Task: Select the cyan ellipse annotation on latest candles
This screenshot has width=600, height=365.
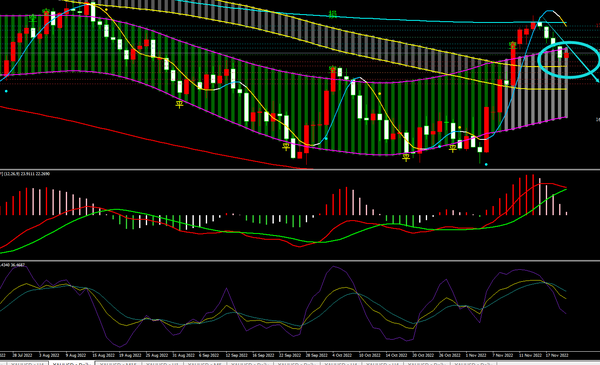Action: 569,60
